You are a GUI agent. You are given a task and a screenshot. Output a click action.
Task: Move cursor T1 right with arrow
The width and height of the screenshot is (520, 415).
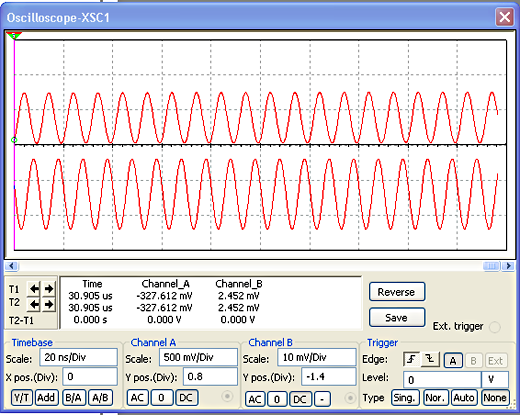pyautogui.click(x=49, y=288)
